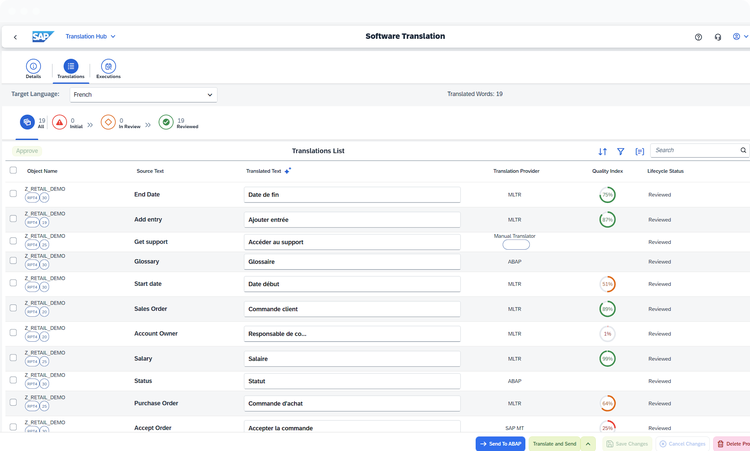Click the Save Changes button
This screenshot has width=750, height=451.
(x=627, y=444)
